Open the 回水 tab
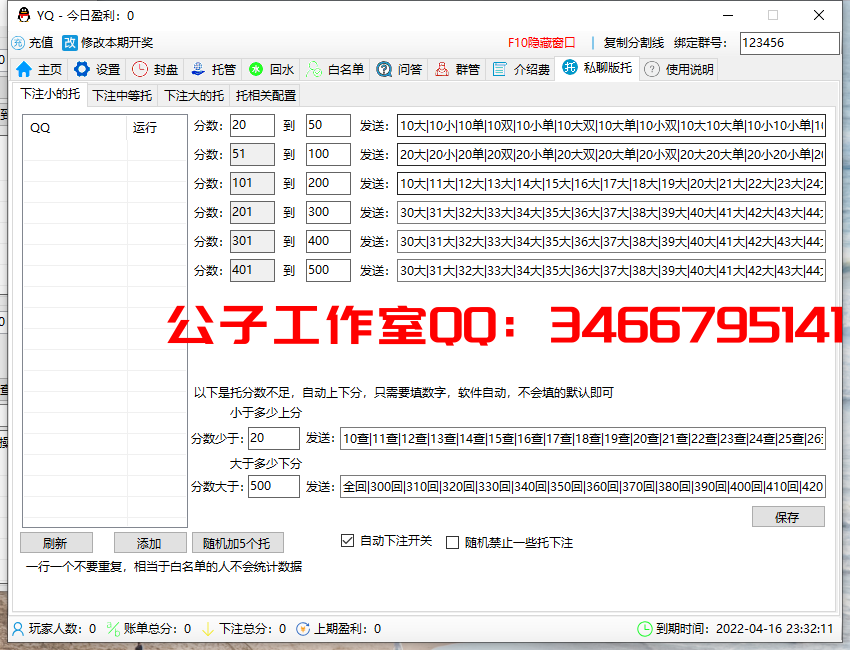This screenshot has height=650, width=850. (x=271, y=69)
